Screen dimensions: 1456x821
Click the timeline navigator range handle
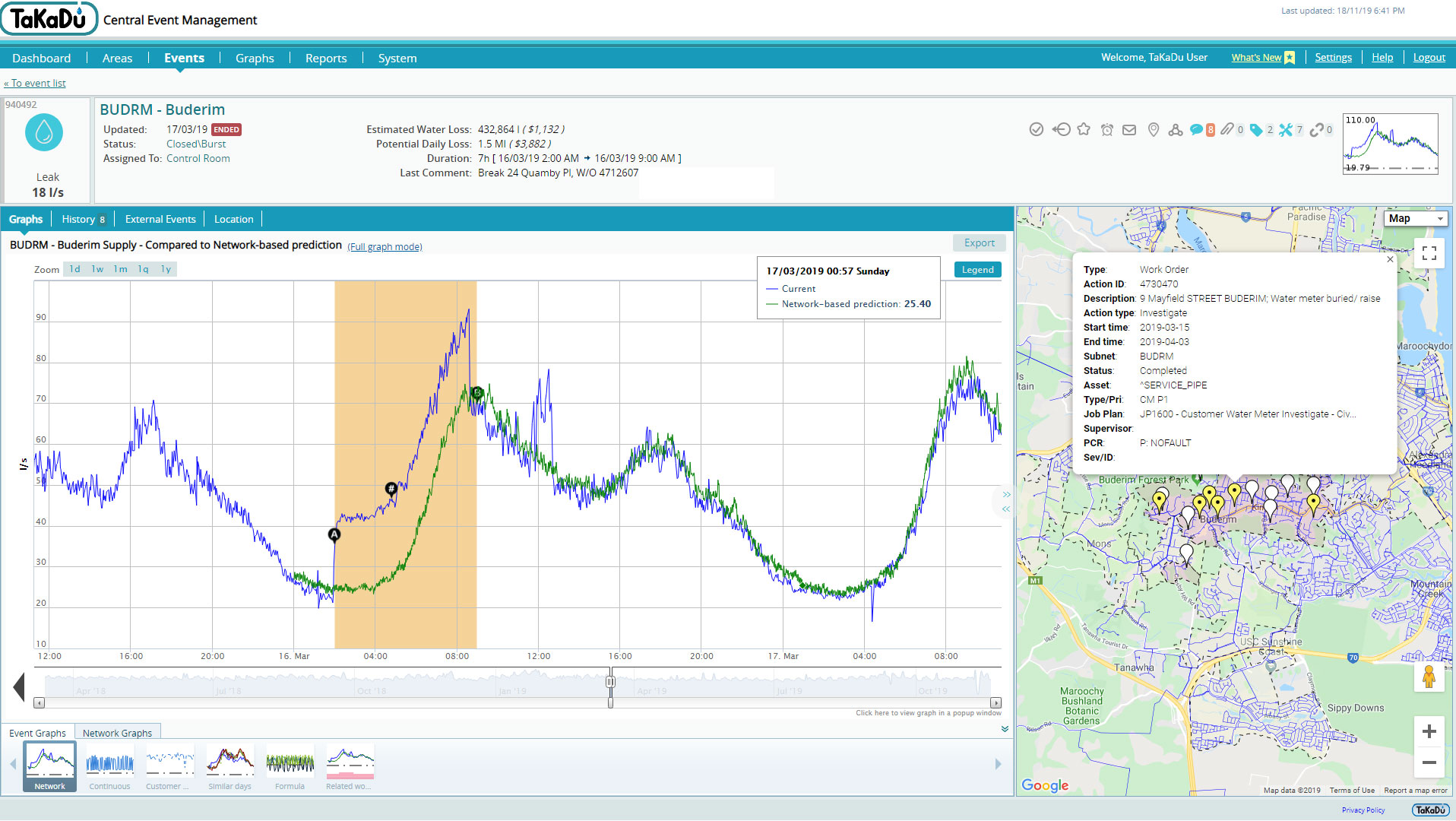pyautogui.click(x=610, y=682)
